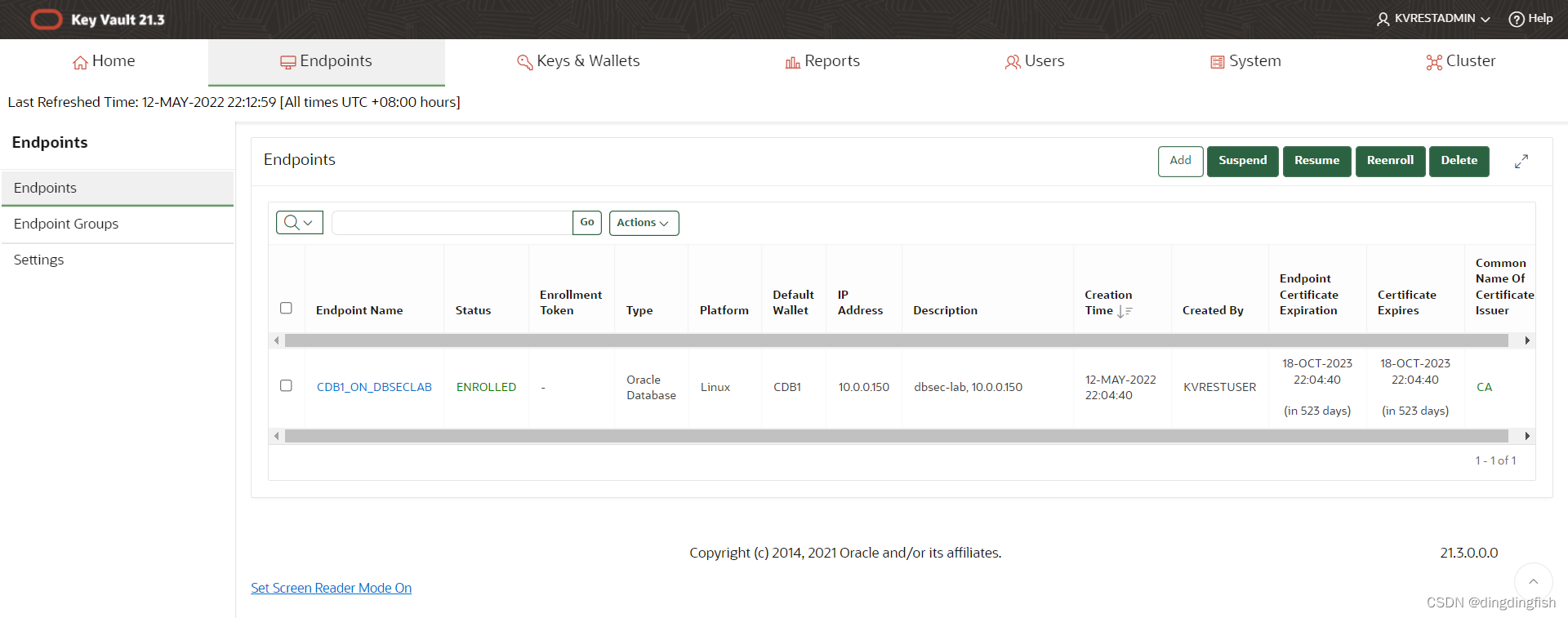Click the KVRESTADMIN user profile icon
This screenshot has height=618, width=1568.
1383,19
